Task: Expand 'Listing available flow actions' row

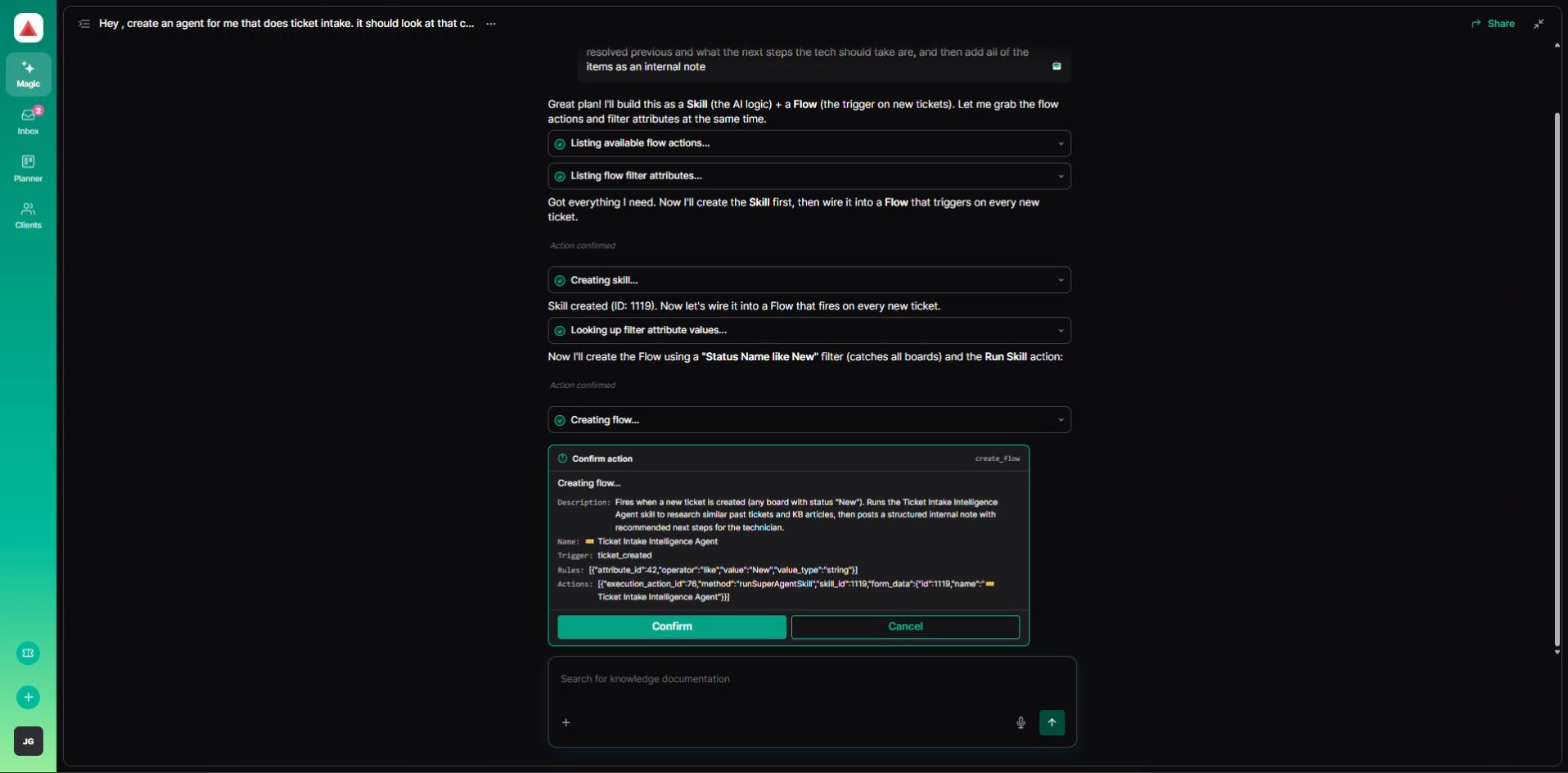Action: [809, 143]
